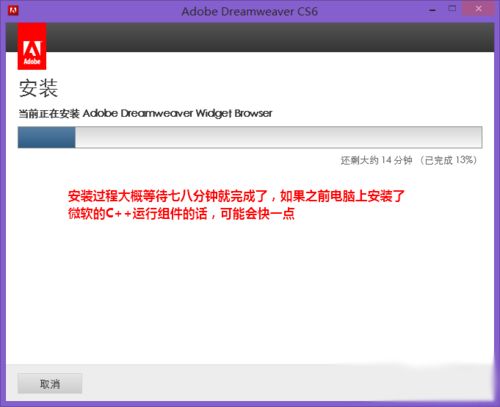The height and width of the screenshot is (407, 500).
Task: Maximize the installer window
Action: click(x=452, y=9)
